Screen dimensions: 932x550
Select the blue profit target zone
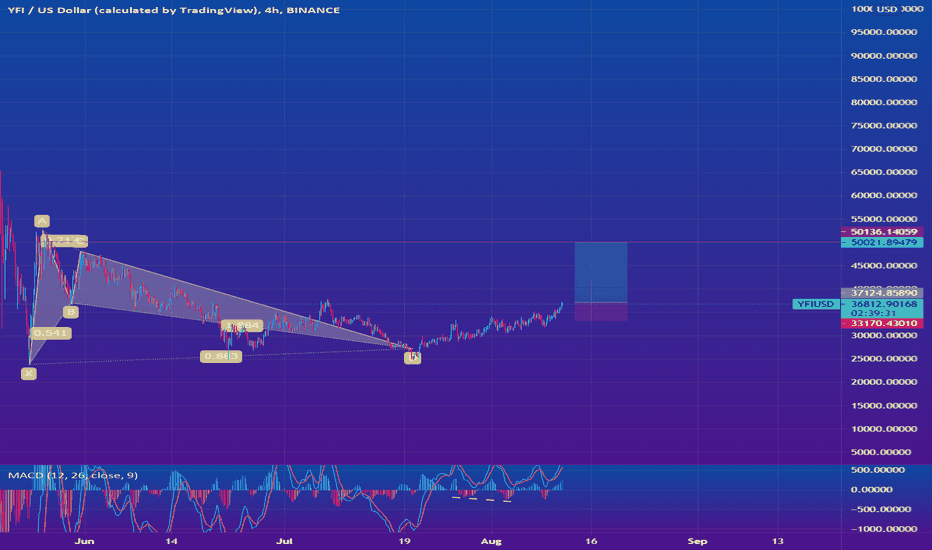(601, 272)
